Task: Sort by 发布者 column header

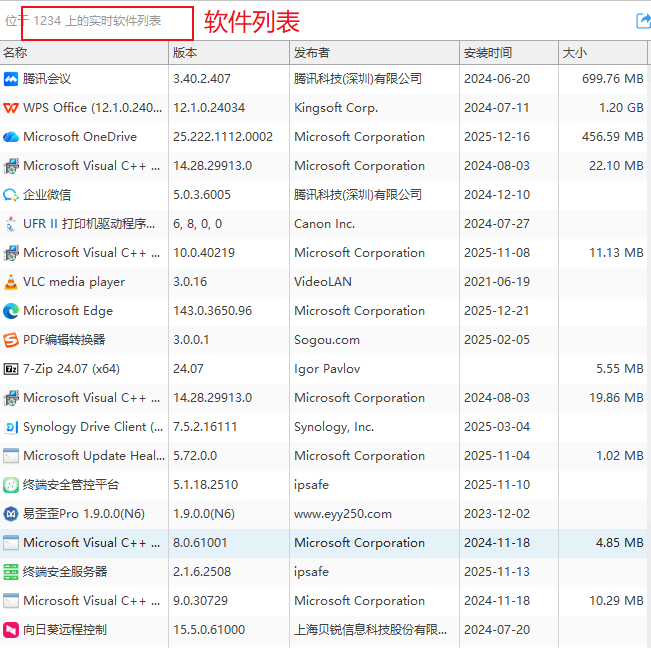Action: point(312,53)
